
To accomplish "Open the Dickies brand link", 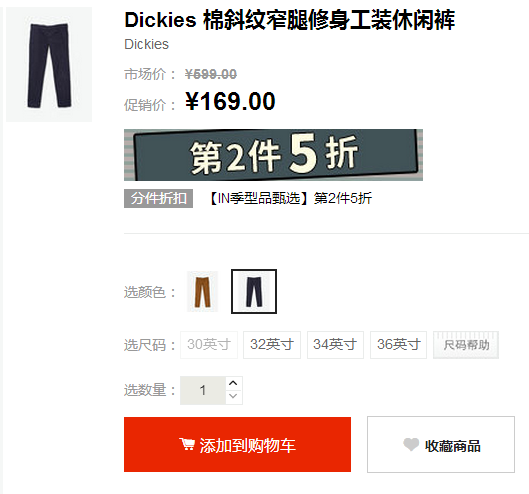I will point(146,44).
